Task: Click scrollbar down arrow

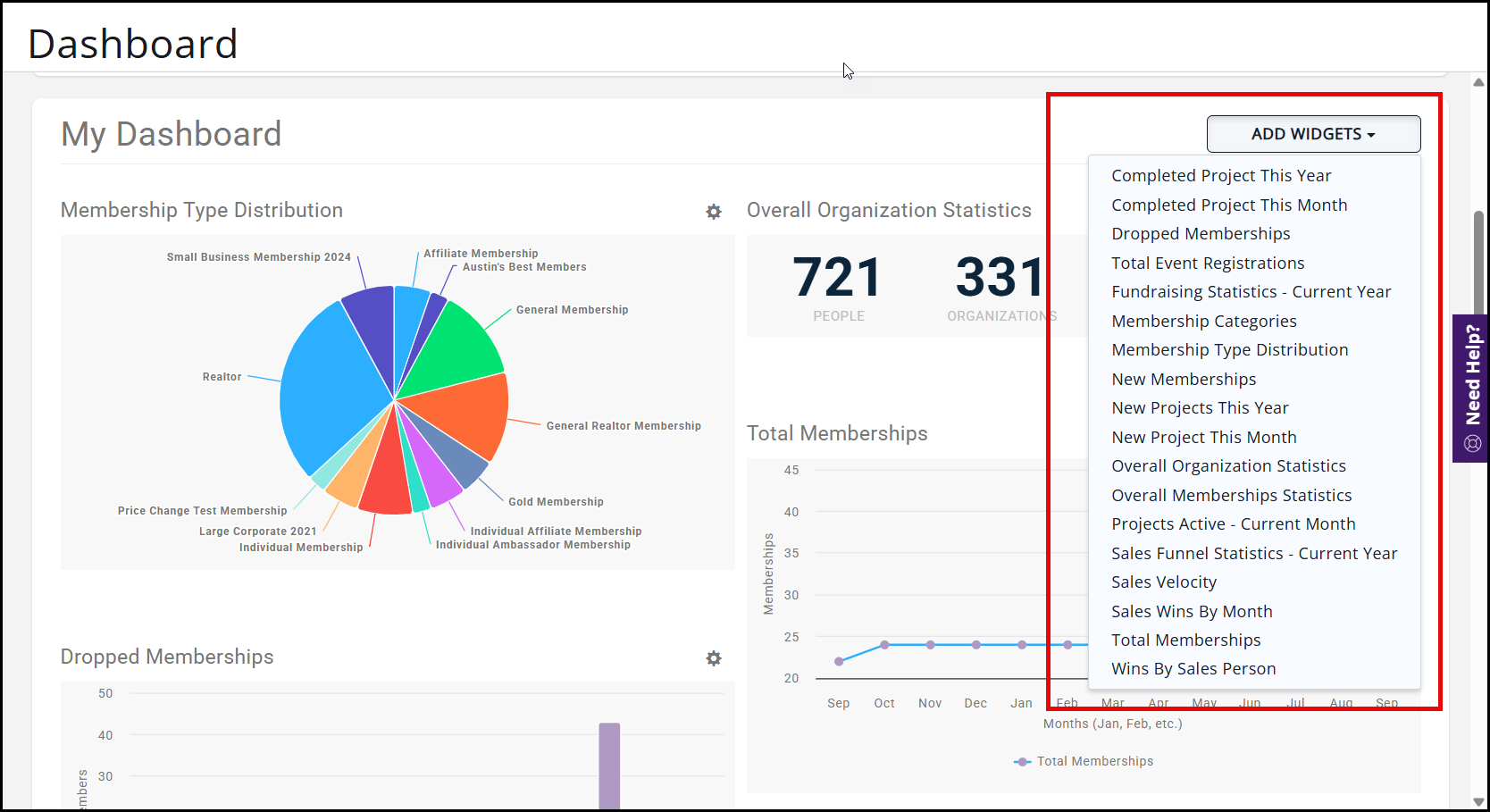Action: [1478, 801]
